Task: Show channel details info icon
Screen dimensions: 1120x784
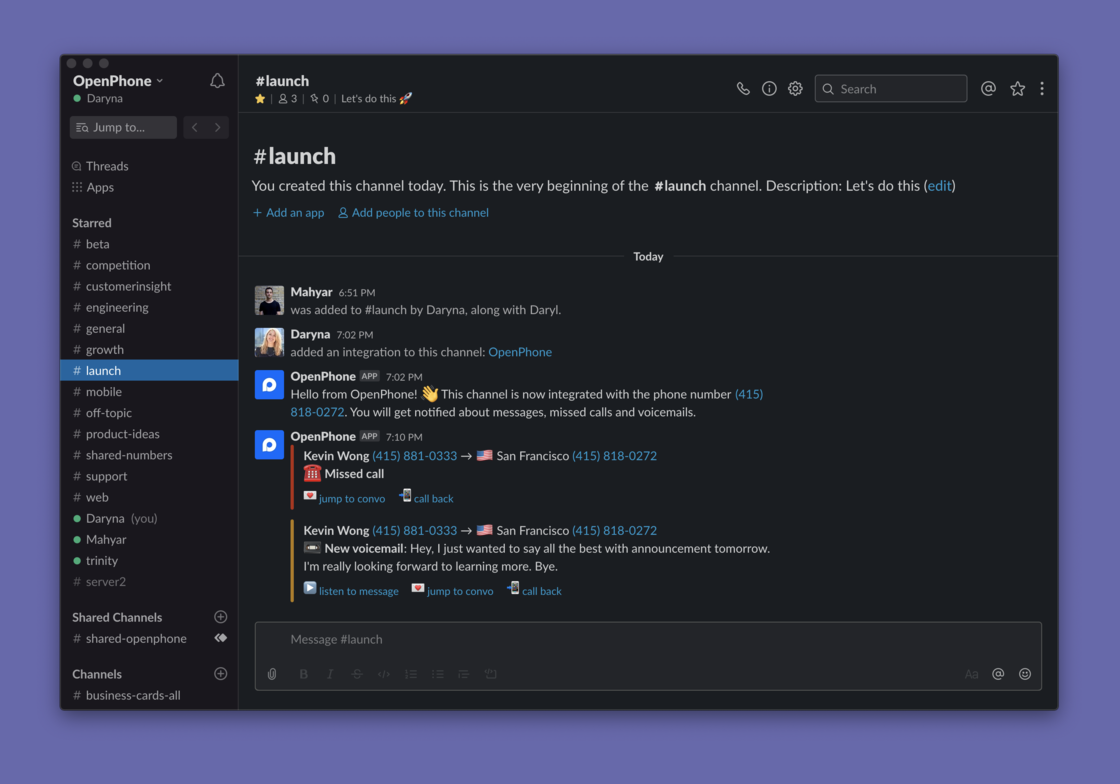Action: coord(769,89)
